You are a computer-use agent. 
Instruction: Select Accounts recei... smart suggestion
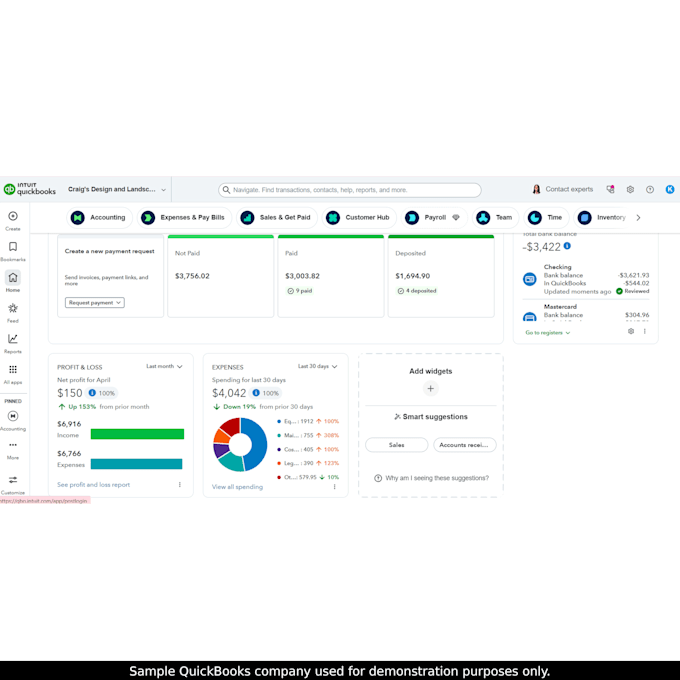464,445
